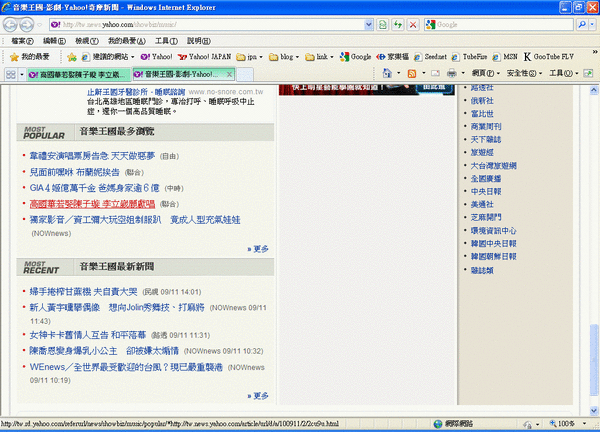Open the Yahoo! JAPAN bookmark
Image resolution: width=600 pixels, height=432 pixels.
(204, 57)
